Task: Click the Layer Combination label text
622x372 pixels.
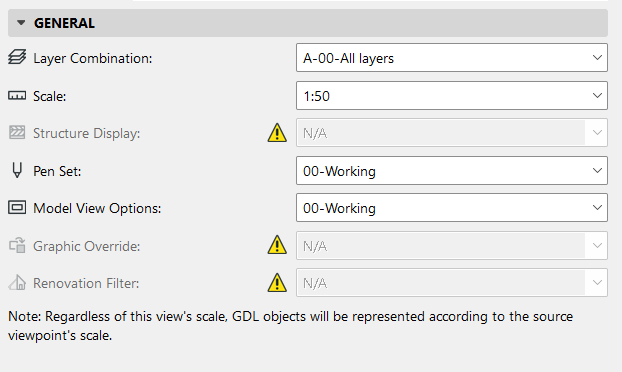Action: tap(92, 58)
